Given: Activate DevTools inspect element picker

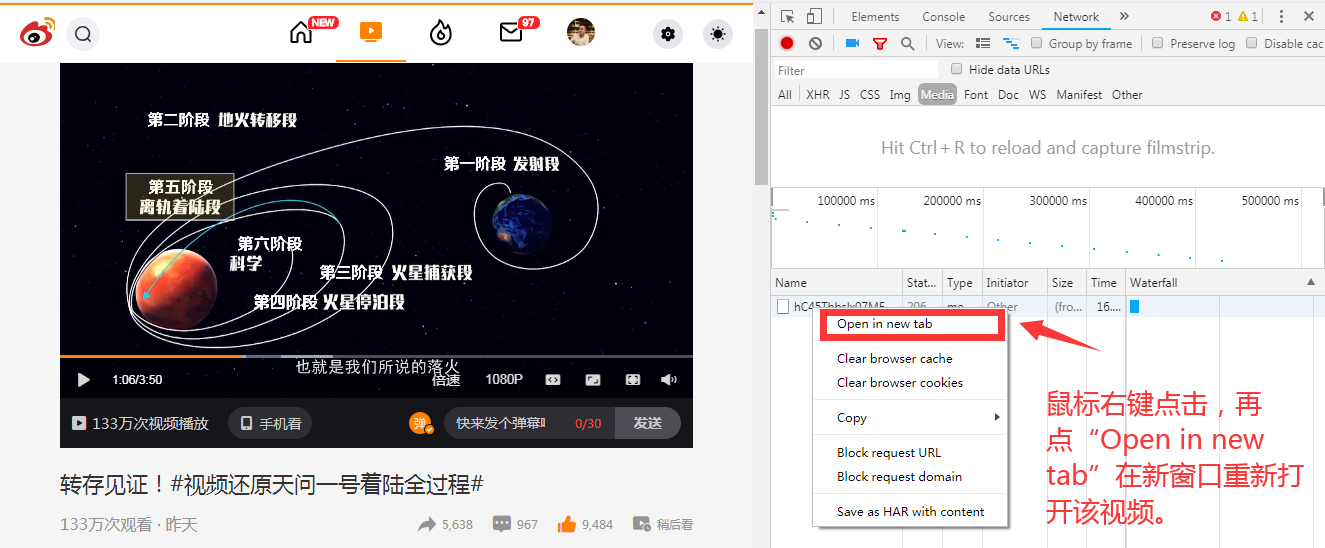Looking at the screenshot, I should pos(788,16).
